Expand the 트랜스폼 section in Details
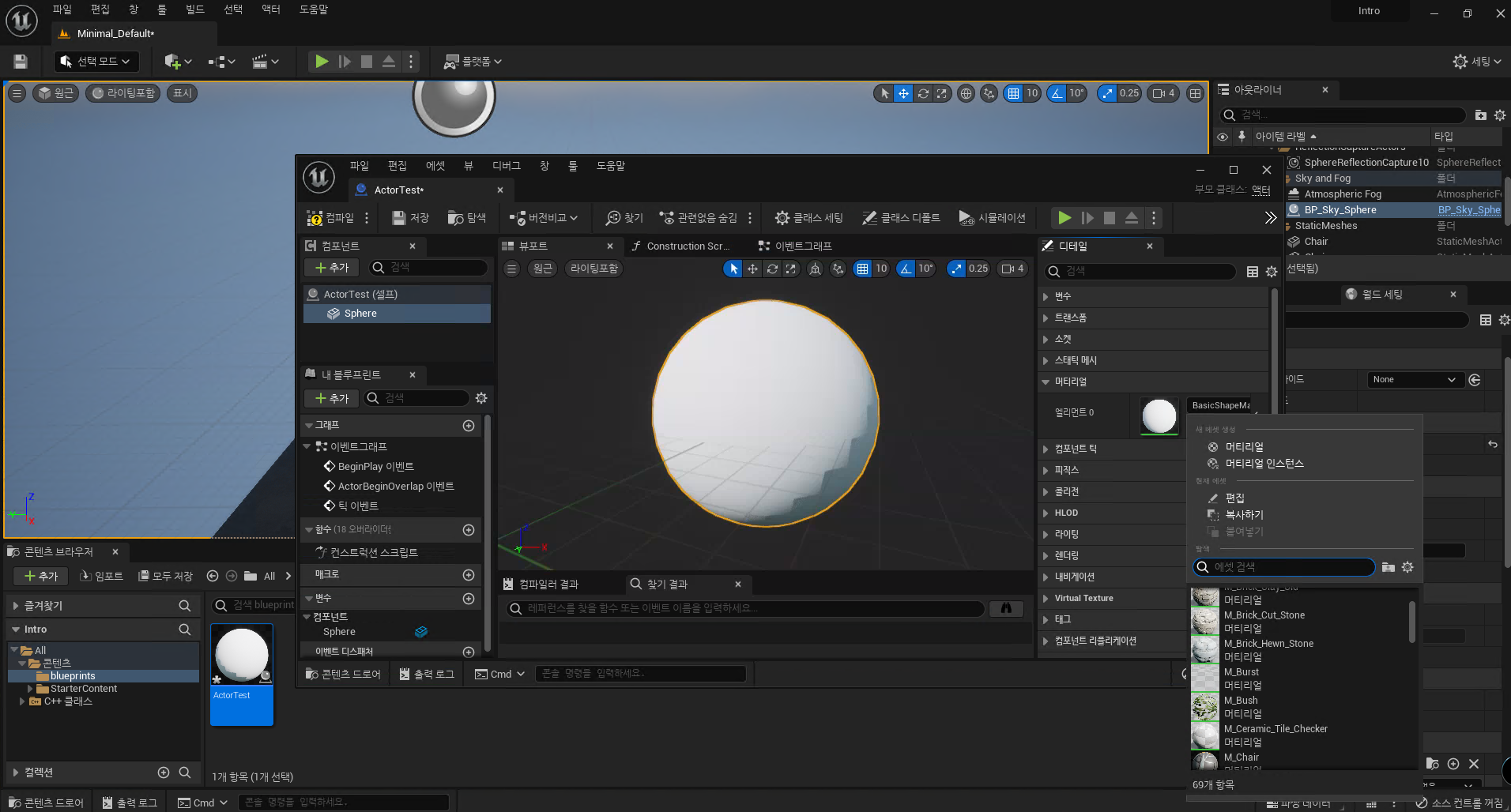 (x=1046, y=318)
